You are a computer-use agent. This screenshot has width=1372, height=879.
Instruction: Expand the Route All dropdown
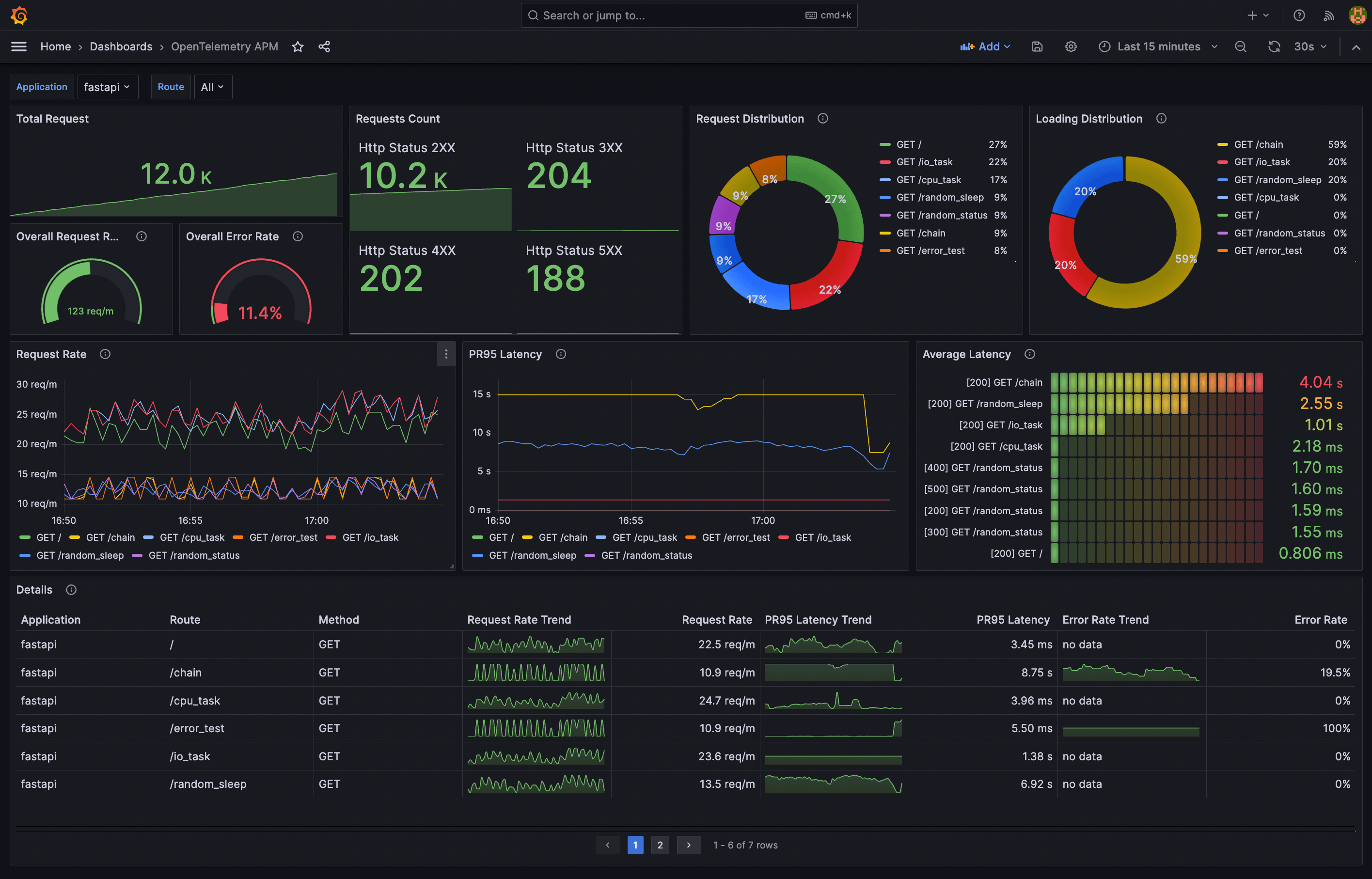tap(212, 87)
